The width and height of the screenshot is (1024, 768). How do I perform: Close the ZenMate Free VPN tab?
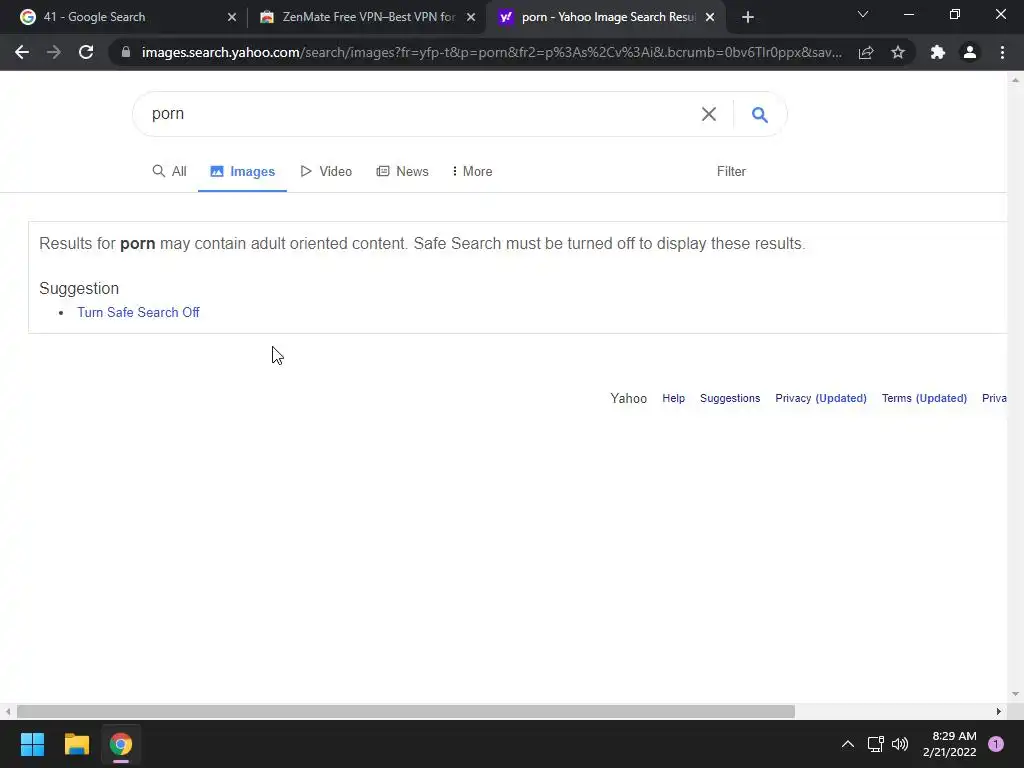pyautogui.click(x=471, y=18)
